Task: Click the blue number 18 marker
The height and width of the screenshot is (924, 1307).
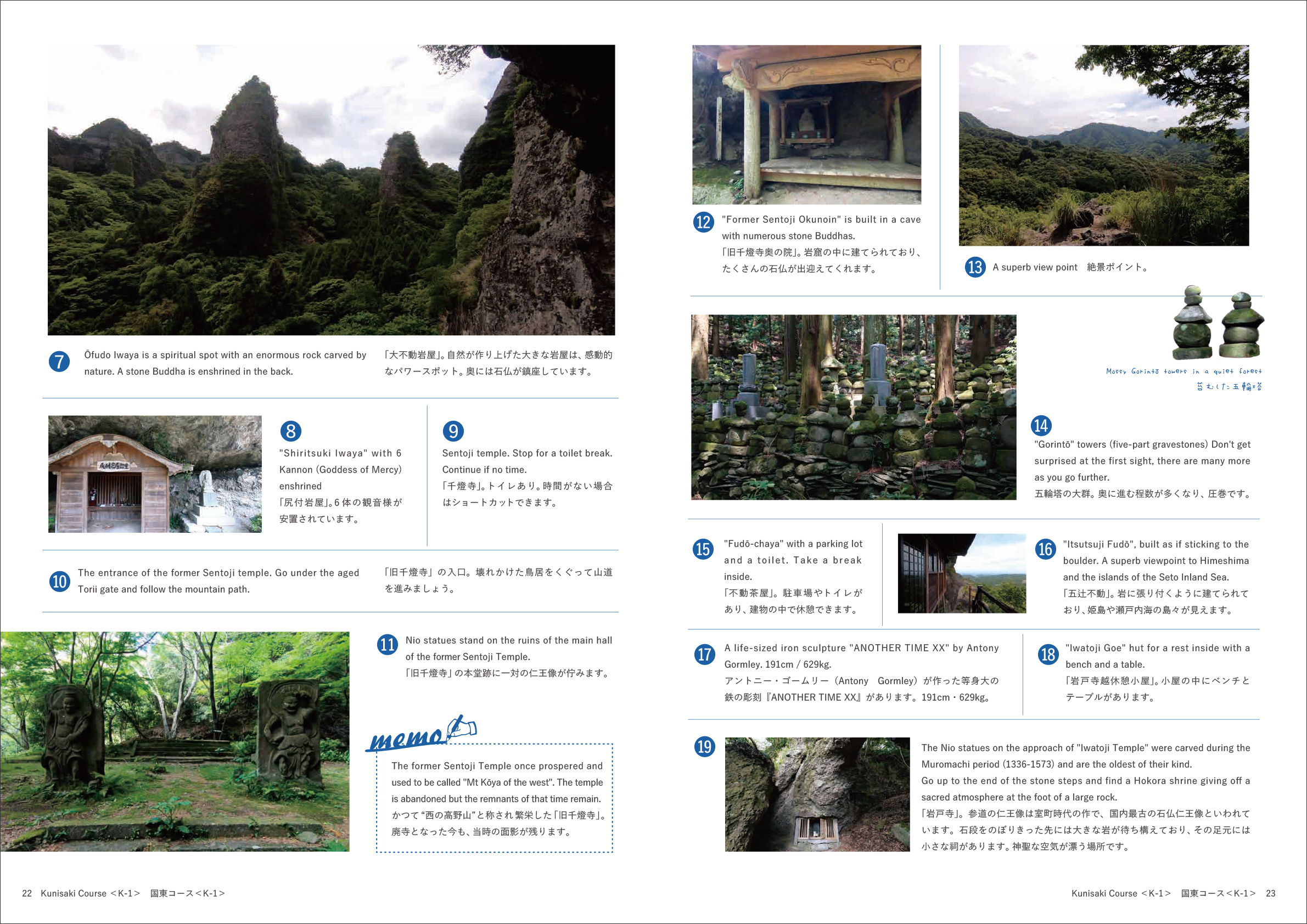Action: click(1048, 653)
